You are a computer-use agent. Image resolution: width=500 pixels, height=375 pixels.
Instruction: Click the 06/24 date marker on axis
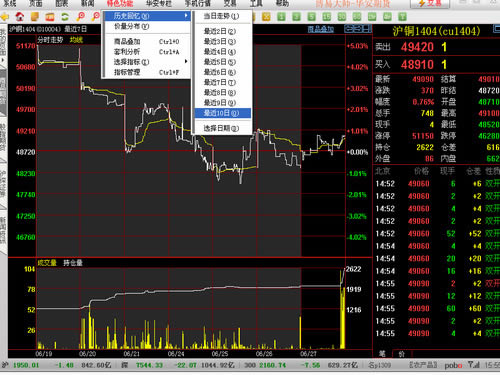(x=176, y=353)
